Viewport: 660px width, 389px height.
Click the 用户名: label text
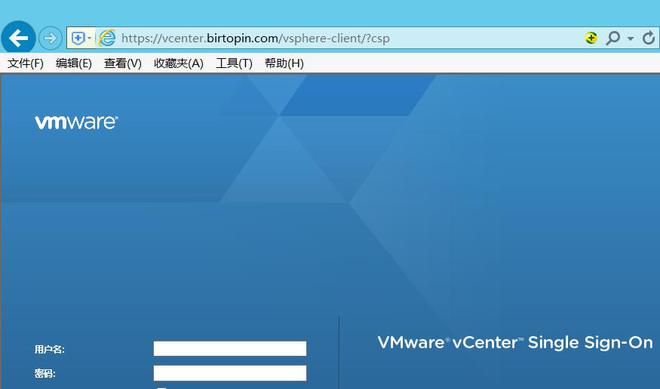point(50,349)
